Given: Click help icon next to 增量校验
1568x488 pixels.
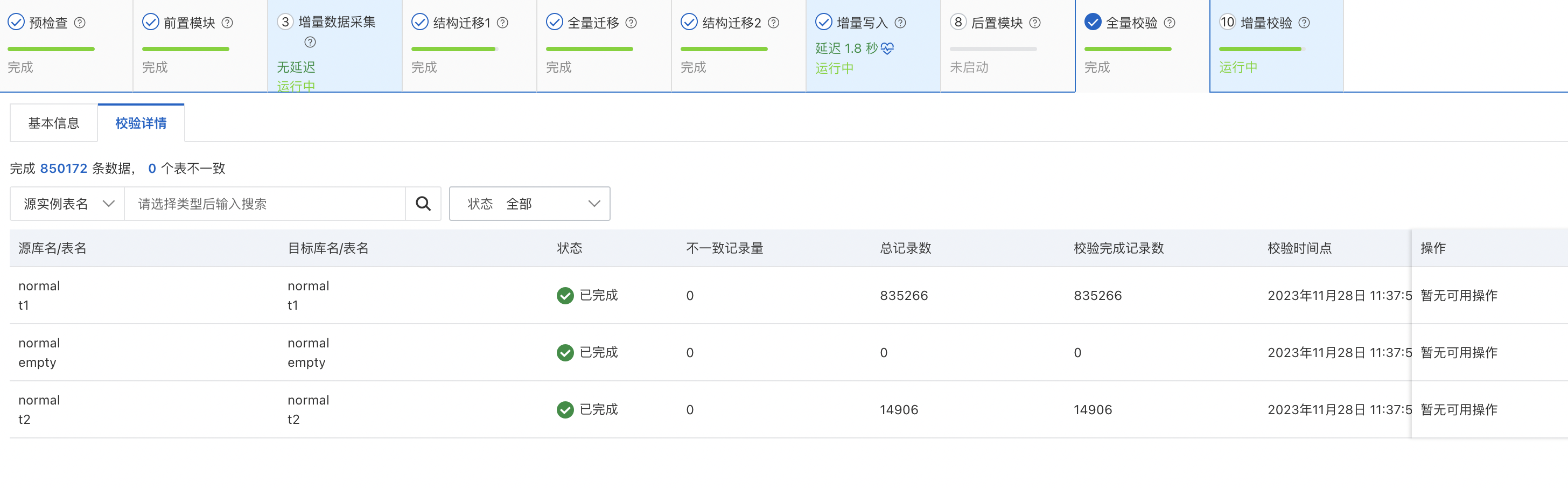Looking at the screenshot, I should point(1304,23).
